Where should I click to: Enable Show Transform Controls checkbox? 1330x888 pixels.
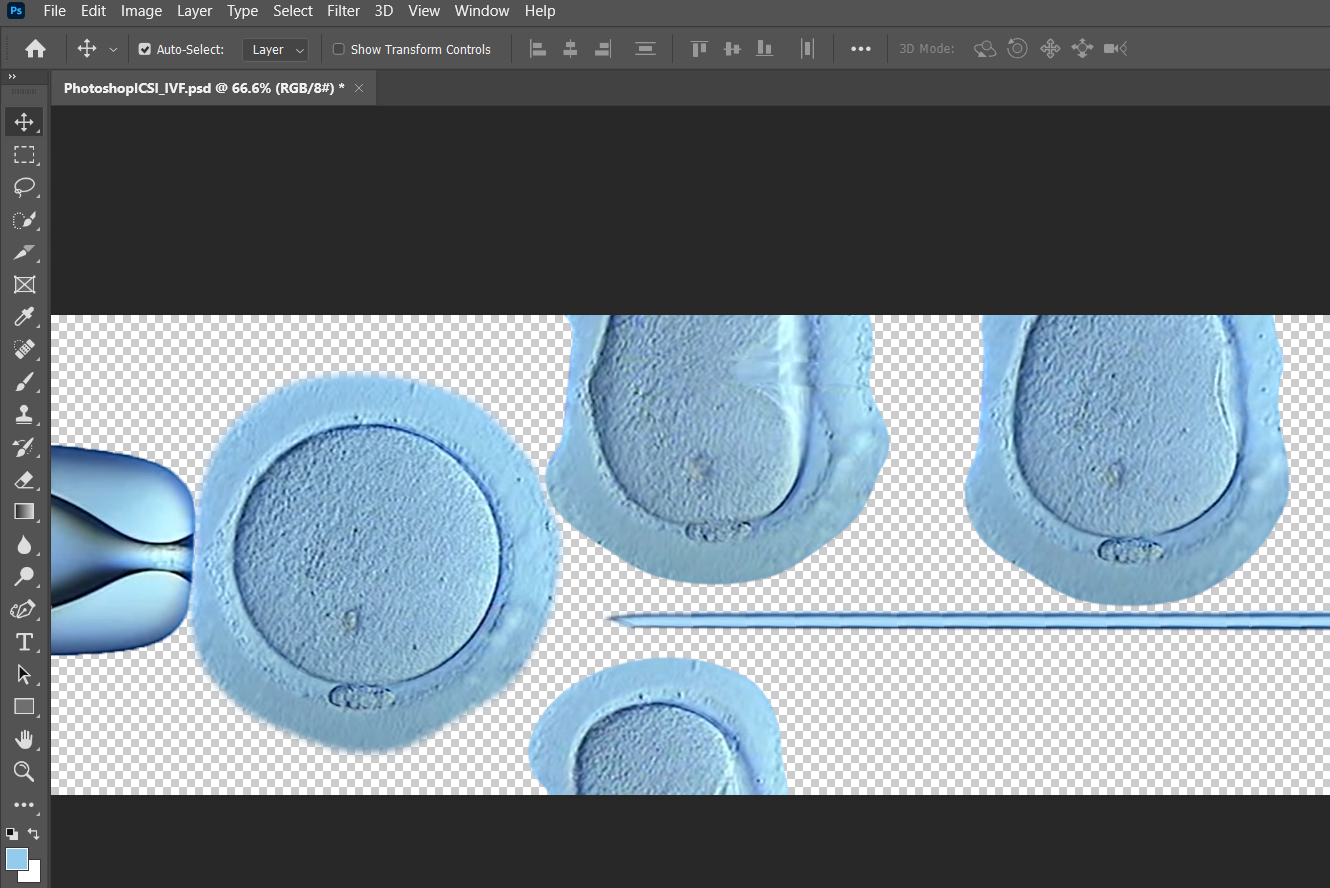click(338, 49)
